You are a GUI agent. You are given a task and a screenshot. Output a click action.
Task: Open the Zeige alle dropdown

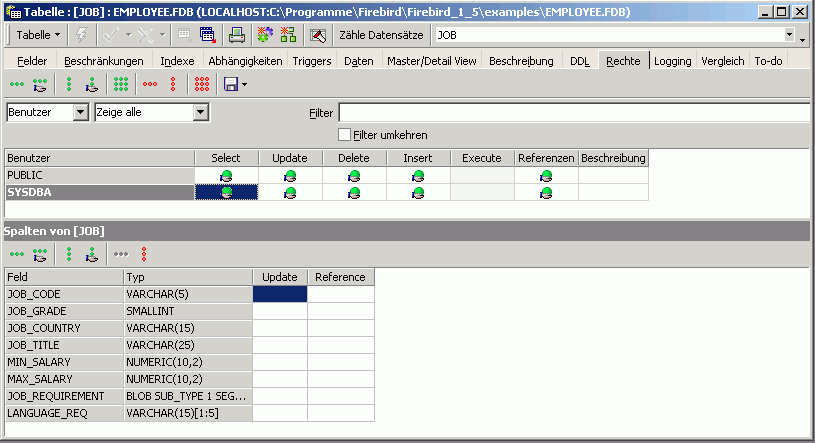[x=201, y=112]
